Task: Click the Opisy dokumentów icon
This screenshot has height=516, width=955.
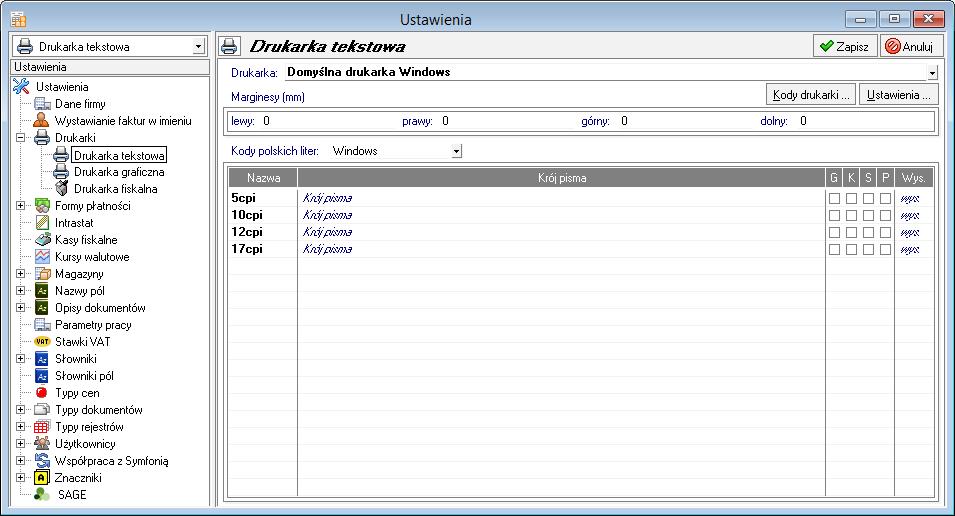Action: point(42,308)
